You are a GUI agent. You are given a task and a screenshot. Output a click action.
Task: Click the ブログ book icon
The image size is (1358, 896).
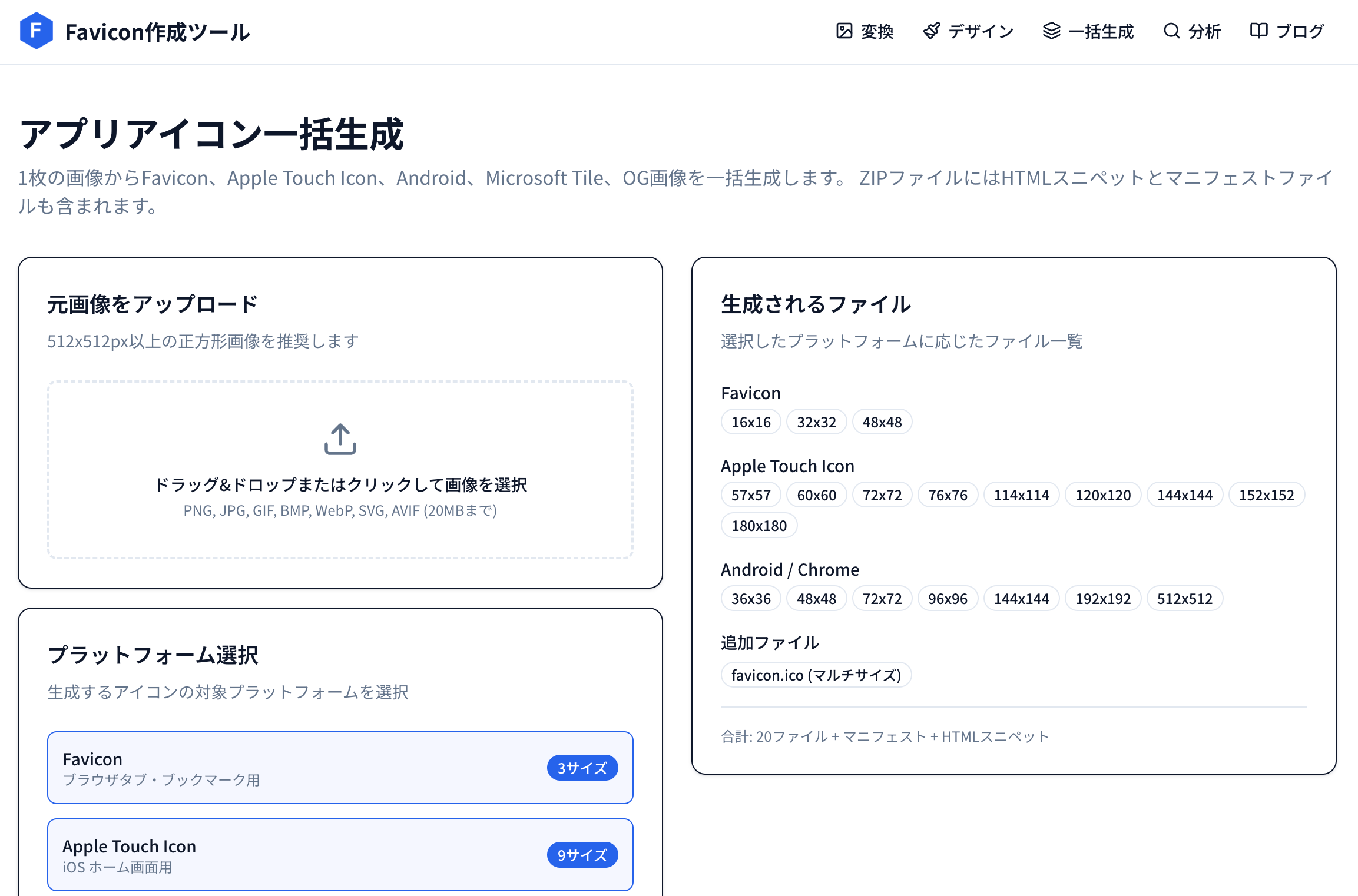(x=1259, y=31)
